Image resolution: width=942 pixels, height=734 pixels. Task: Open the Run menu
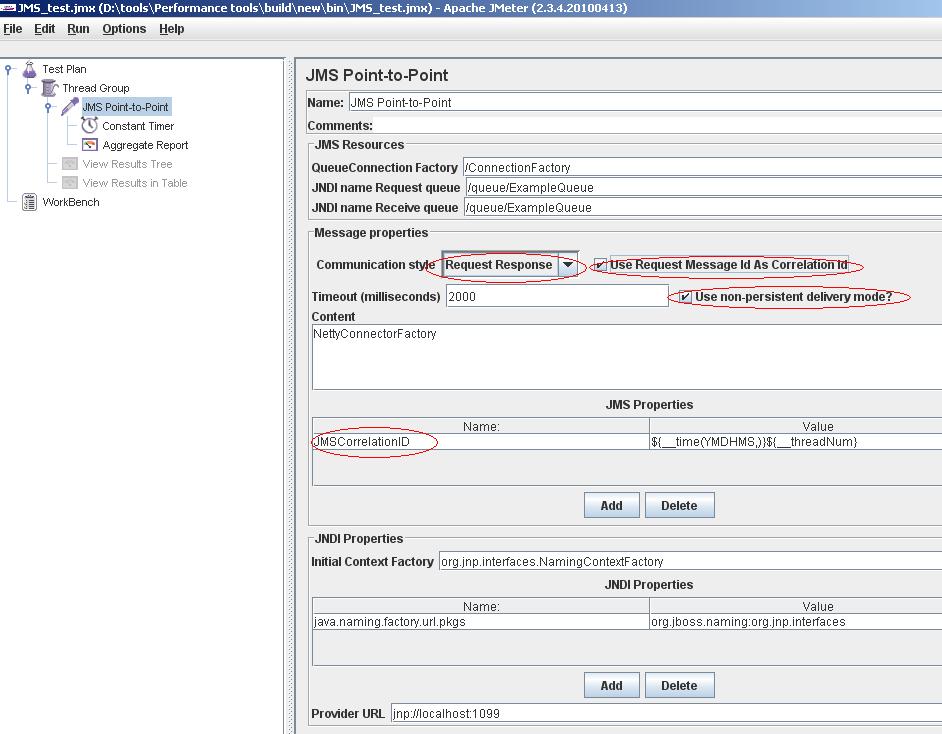(77, 29)
